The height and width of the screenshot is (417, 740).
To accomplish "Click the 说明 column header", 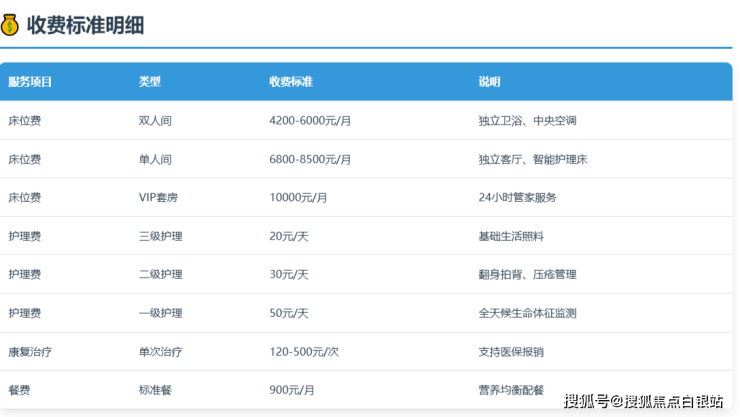I will (490, 82).
